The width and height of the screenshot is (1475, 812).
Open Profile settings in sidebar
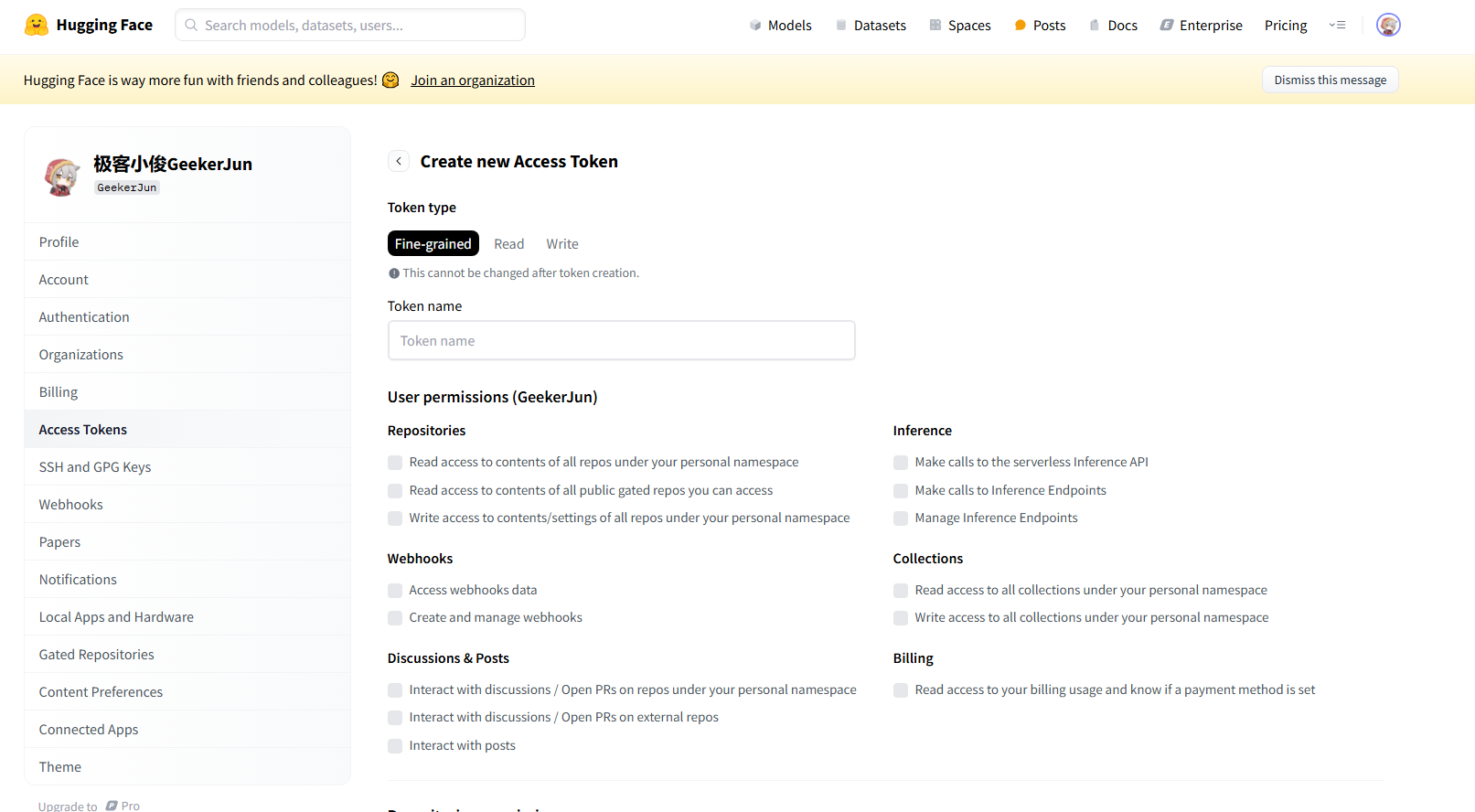(x=187, y=241)
